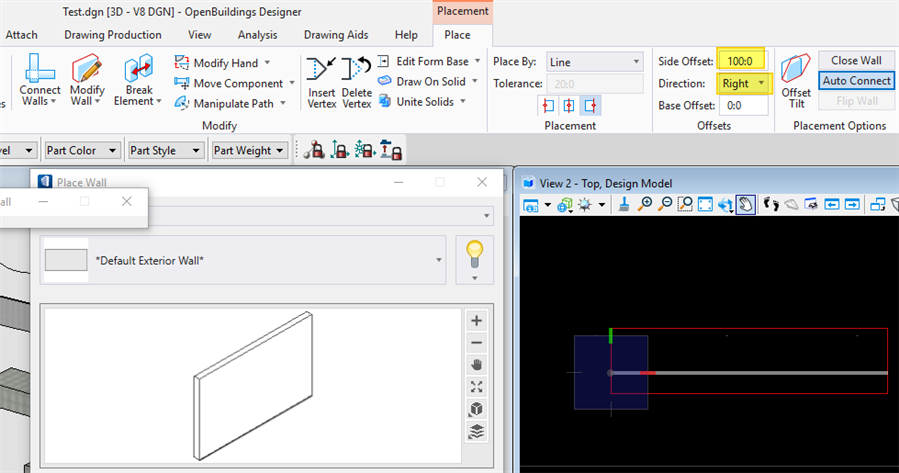The height and width of the screenshot is (473, 899).
Task: Click the Rotate View icon
Action: [725, 205]
